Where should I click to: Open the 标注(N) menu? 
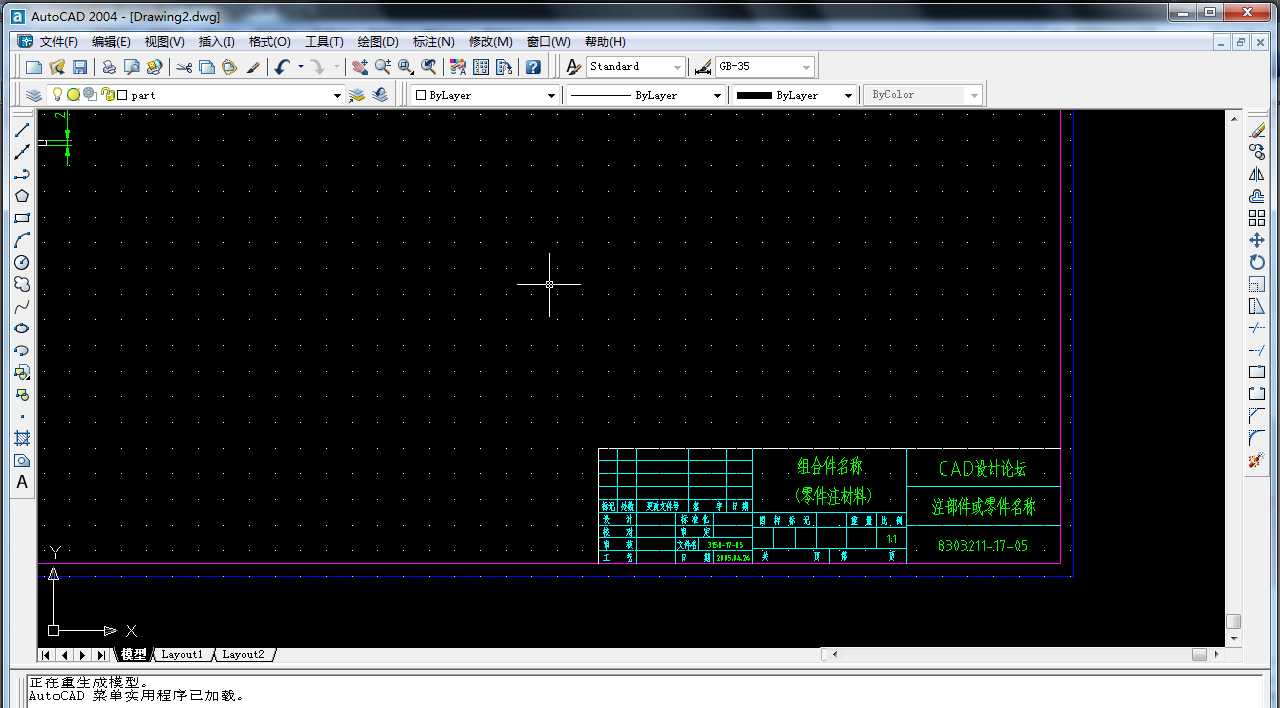coord(434,42)
